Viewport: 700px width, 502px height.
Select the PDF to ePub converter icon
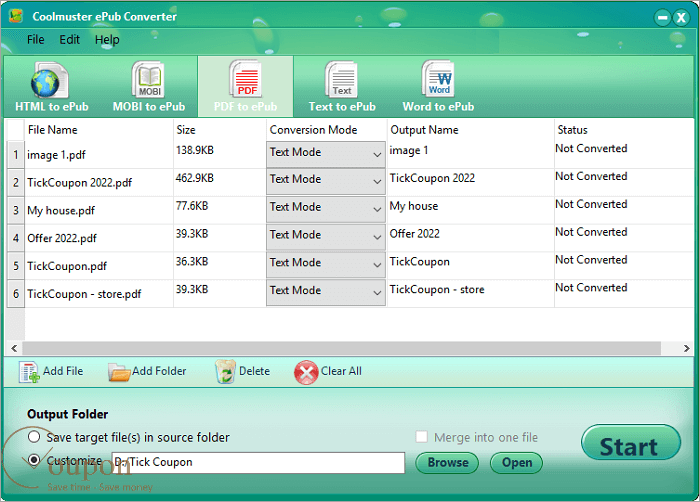pyautogui.click(x=246, y=79)
